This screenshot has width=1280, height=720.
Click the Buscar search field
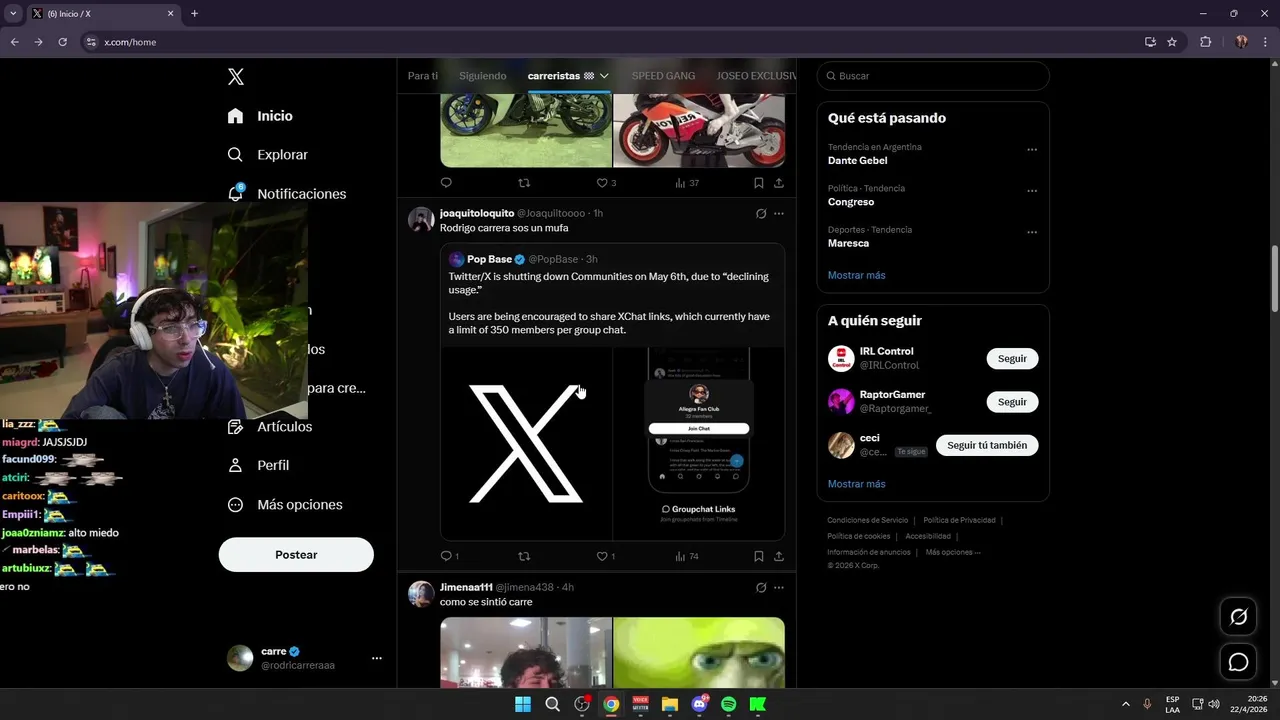[933, 76]
